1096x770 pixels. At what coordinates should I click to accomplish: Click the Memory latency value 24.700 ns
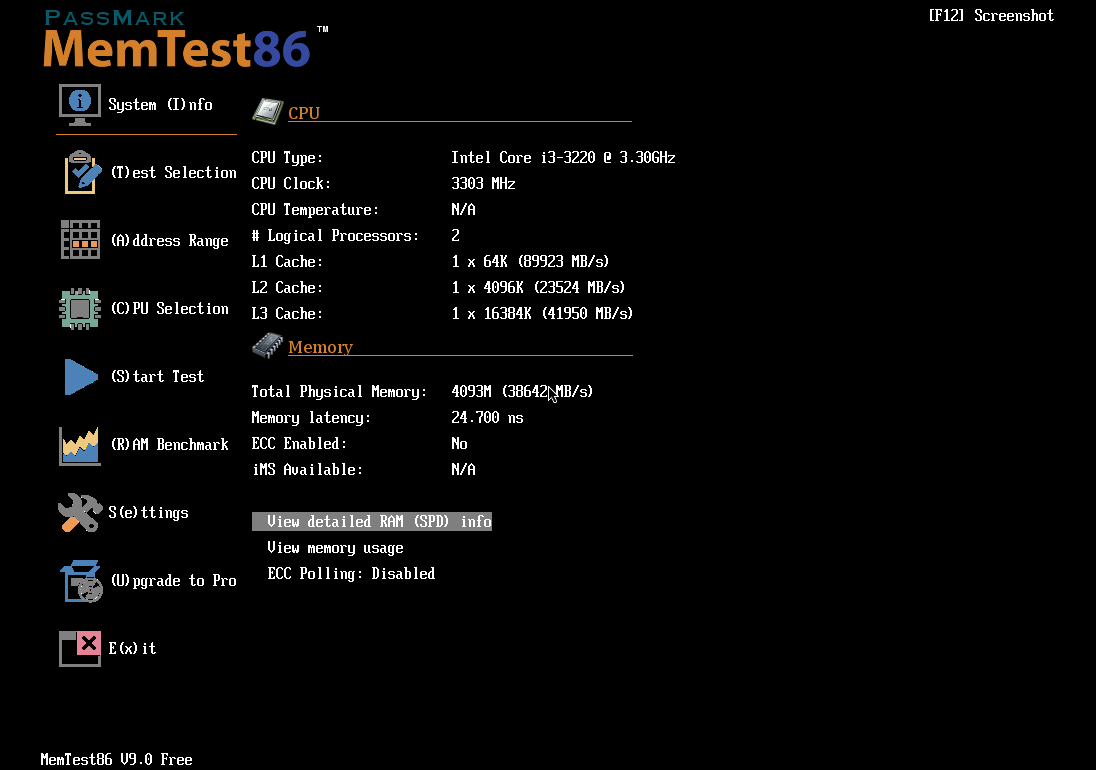coord(487,418)
